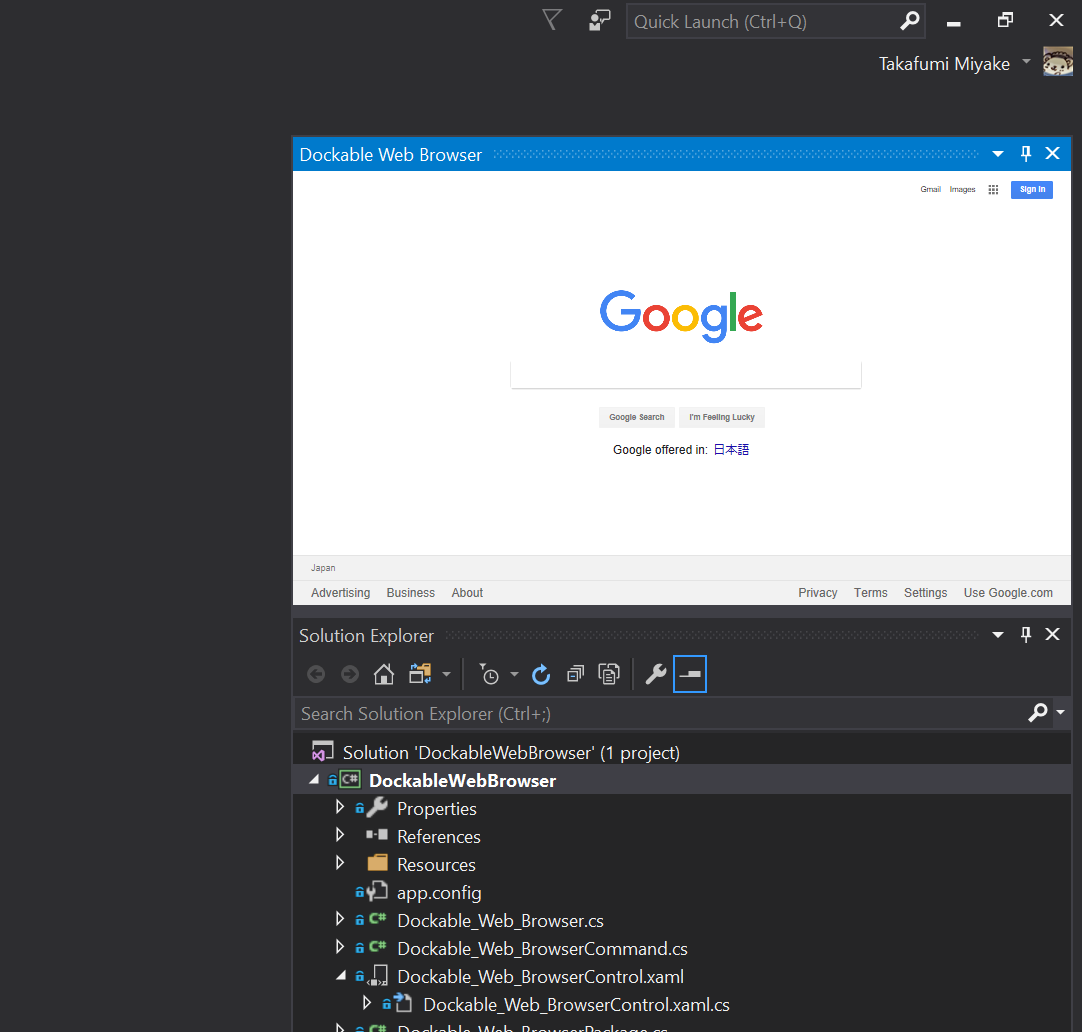This screenshot has height=1032, width=1082.
Task: Close the Solution Explorer panel
Action: click(1052, 635)
